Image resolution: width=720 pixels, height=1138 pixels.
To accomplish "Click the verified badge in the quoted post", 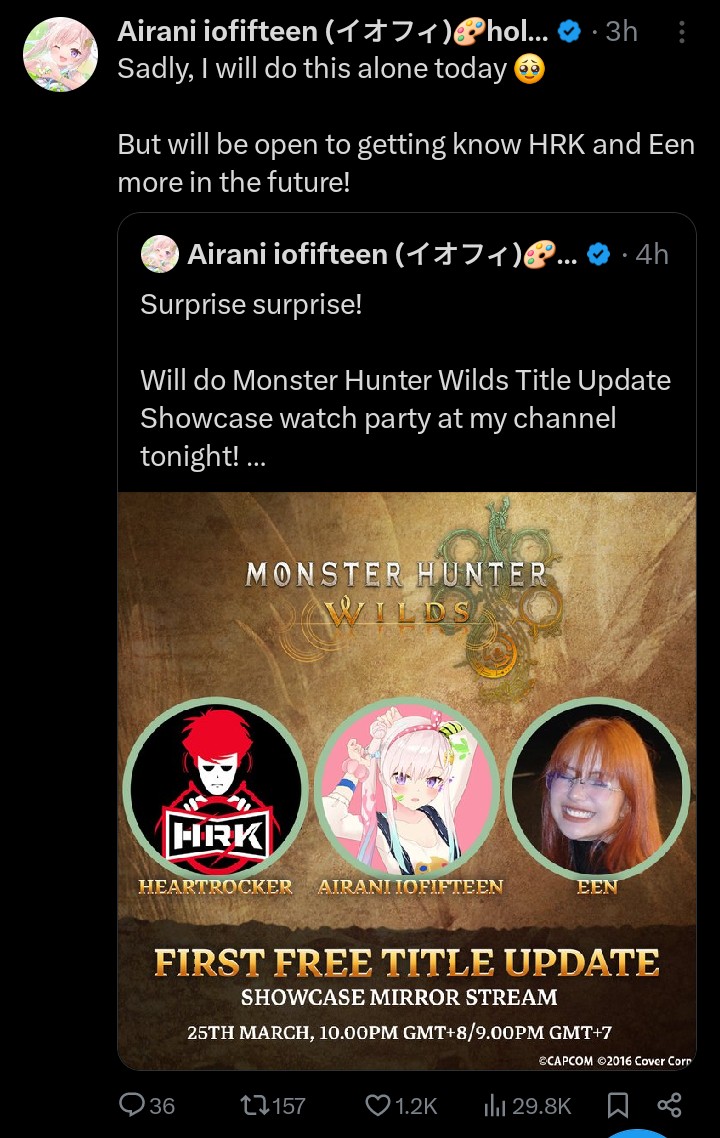I will point(598,254).
